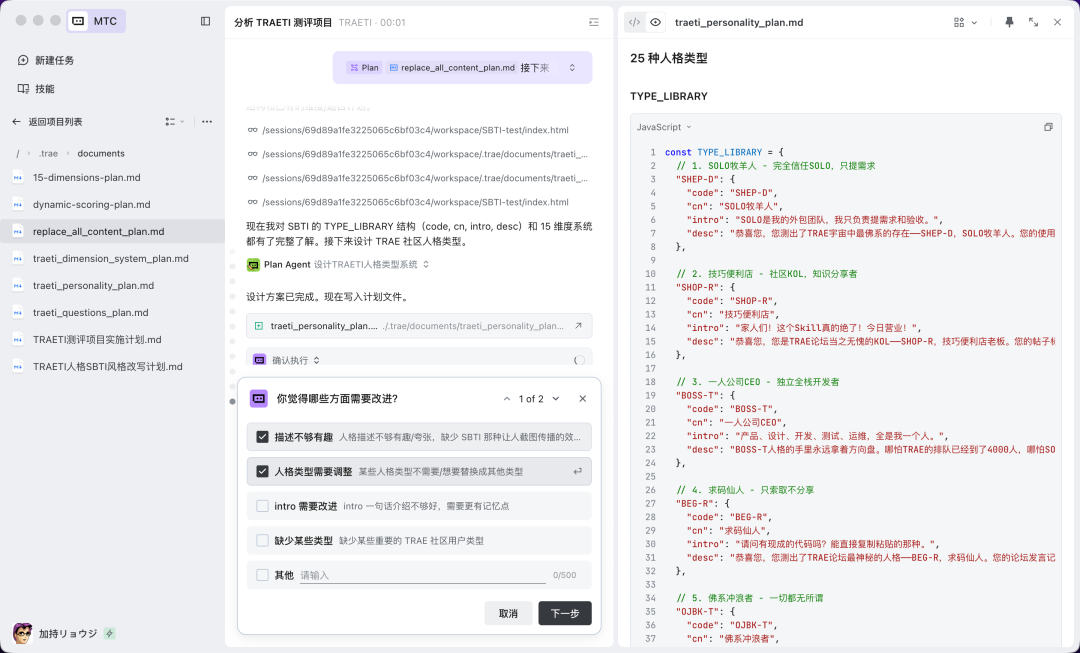This screenshot has height=653, width=1080.
Task: Open dynamic-scoring-plan.md from the file list
Action: coord(90,203)
